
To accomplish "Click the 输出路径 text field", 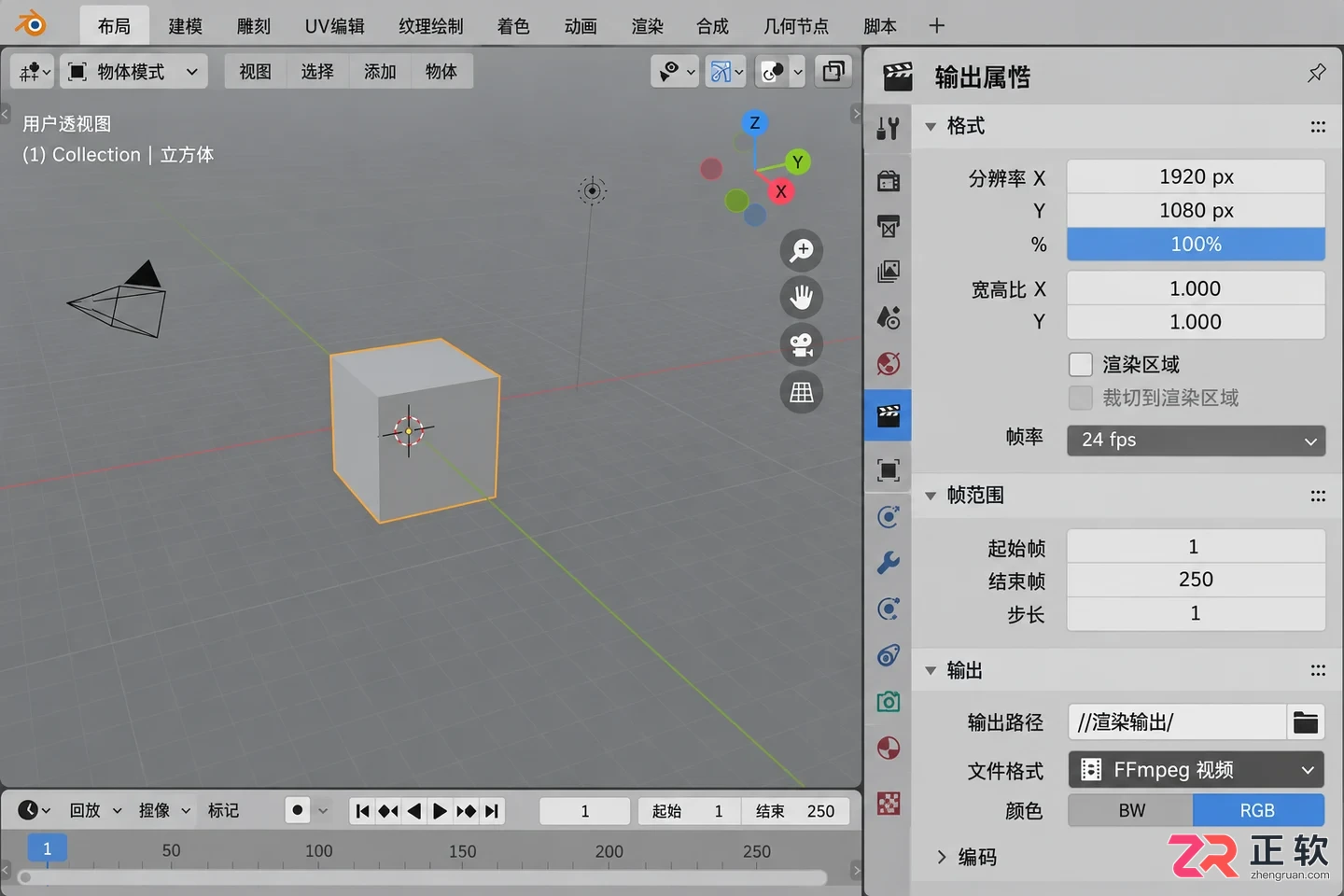I will 1177,721.
